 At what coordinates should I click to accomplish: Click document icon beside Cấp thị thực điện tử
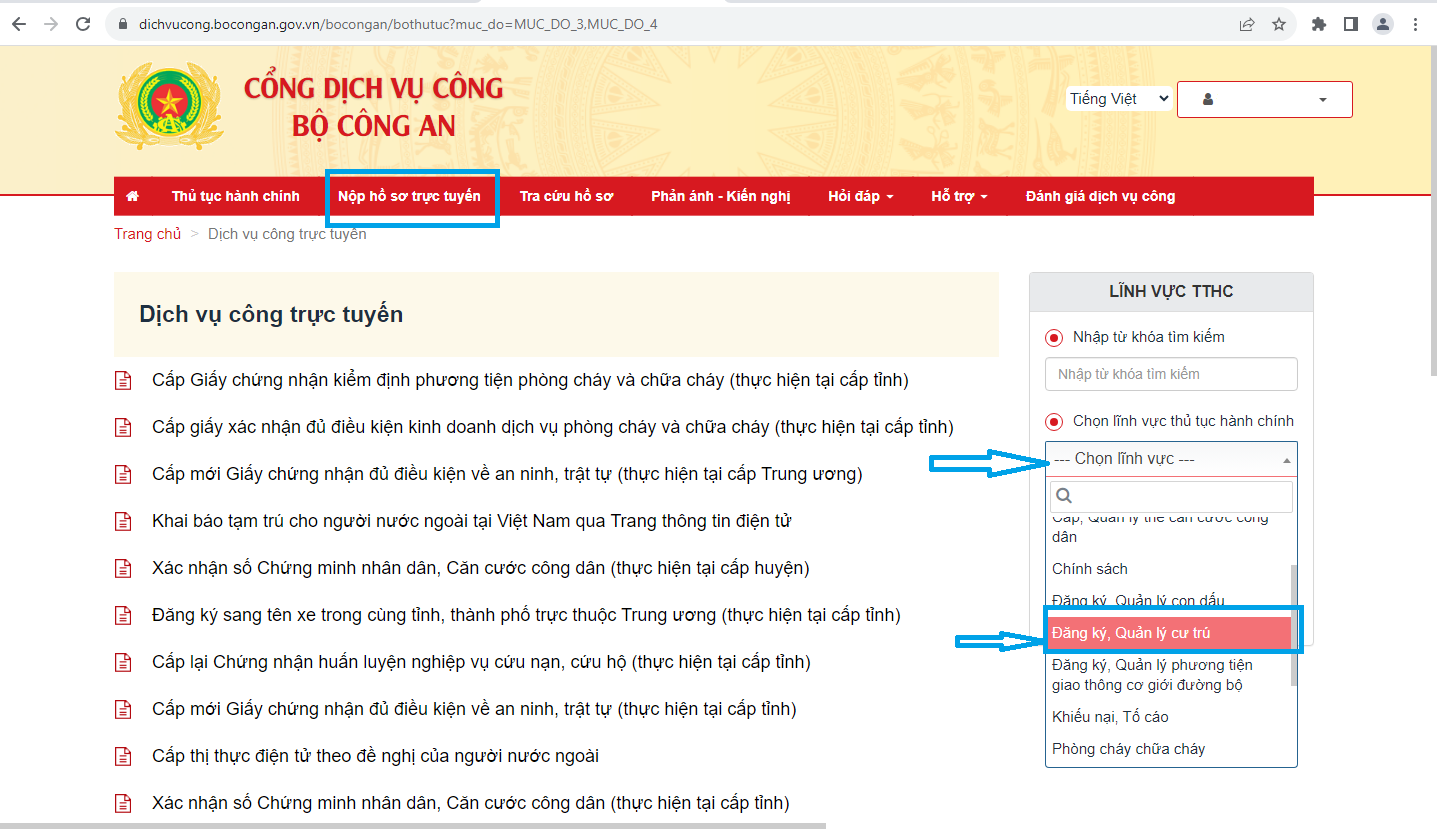tap(123, 756)
